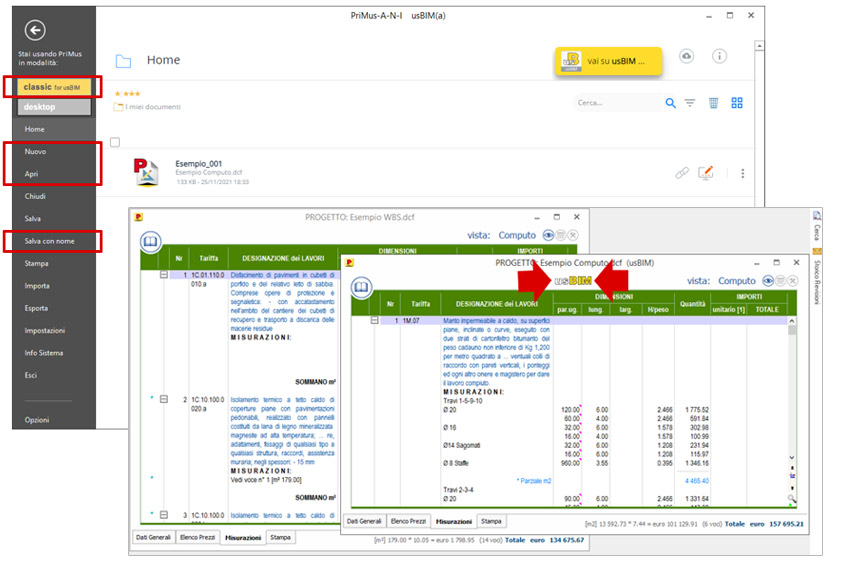
Task: Toggle eye visibility icon in Esempio Computo window
Action: (x=769, y=281)
